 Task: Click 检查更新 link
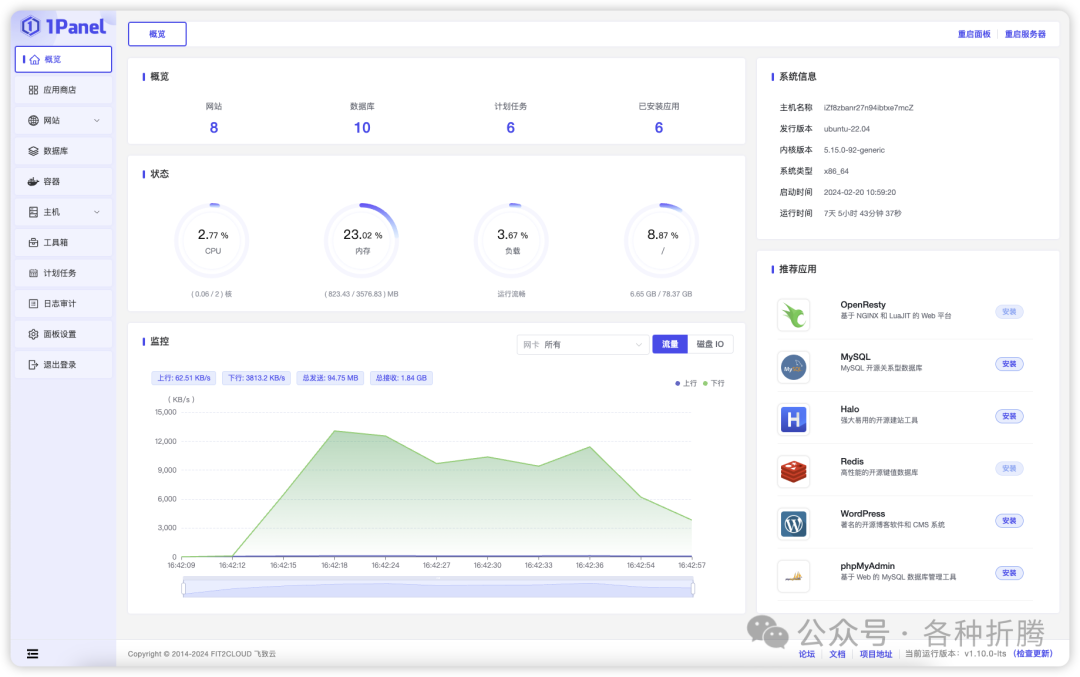tap(1033, 654)
